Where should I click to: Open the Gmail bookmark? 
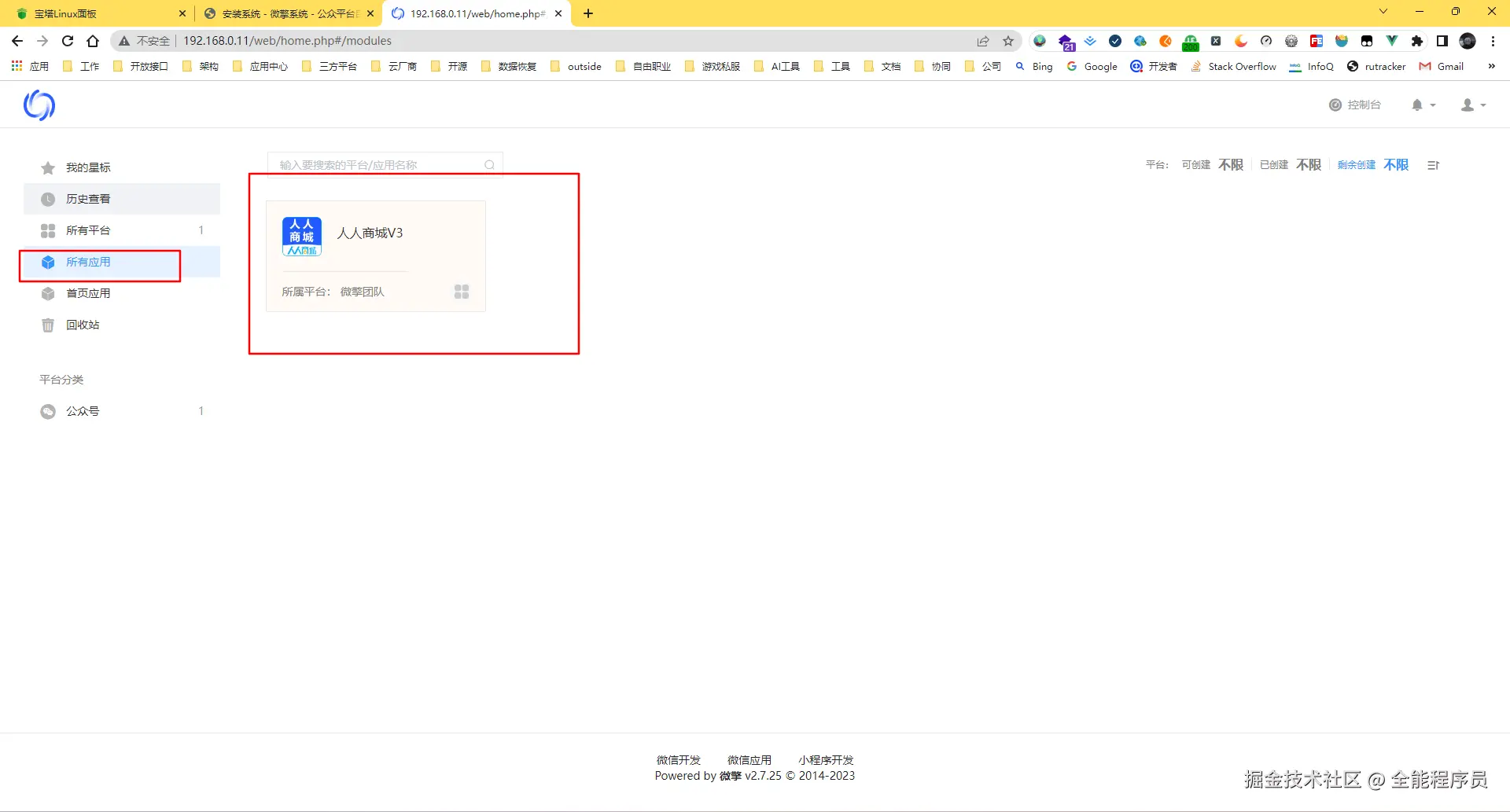tap(1441, 67)
